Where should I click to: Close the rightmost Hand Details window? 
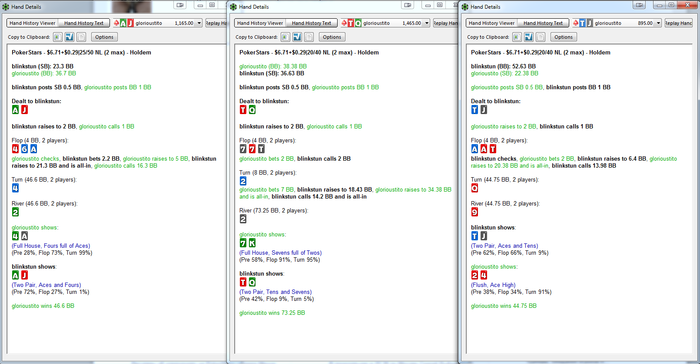(687, 5)
